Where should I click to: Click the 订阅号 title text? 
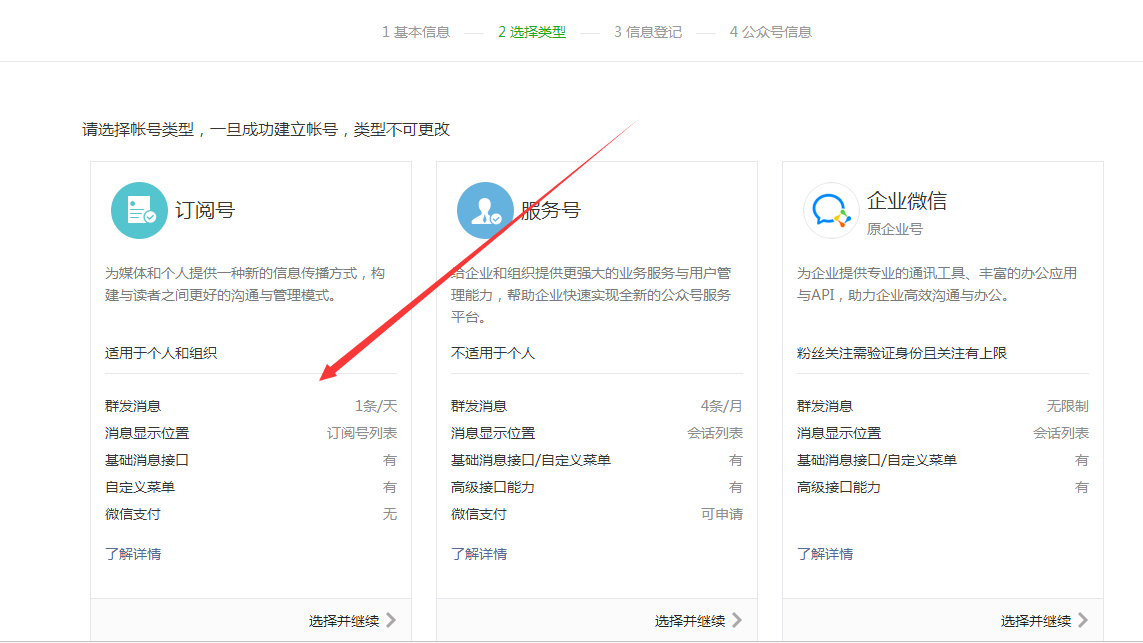point(205,211)
